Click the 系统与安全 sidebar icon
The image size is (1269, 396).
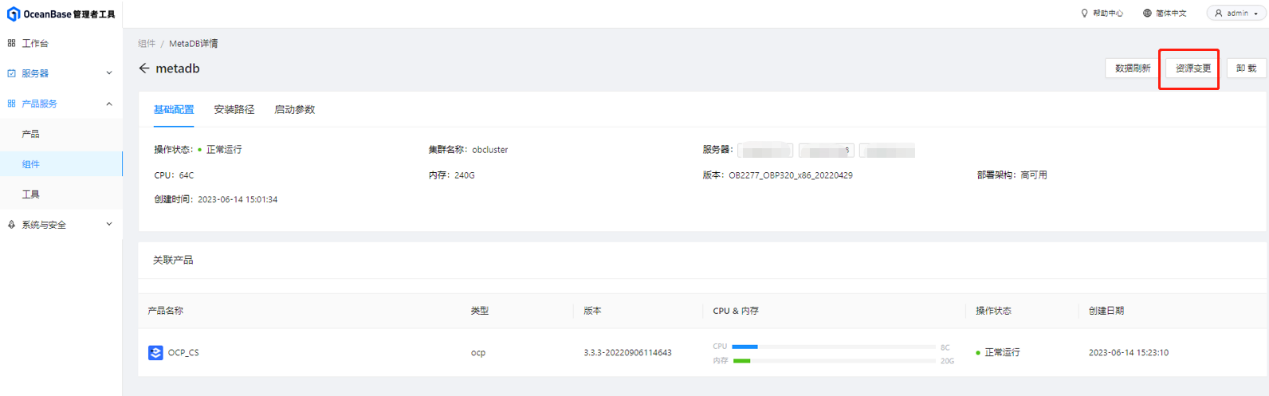click(11, 224)
